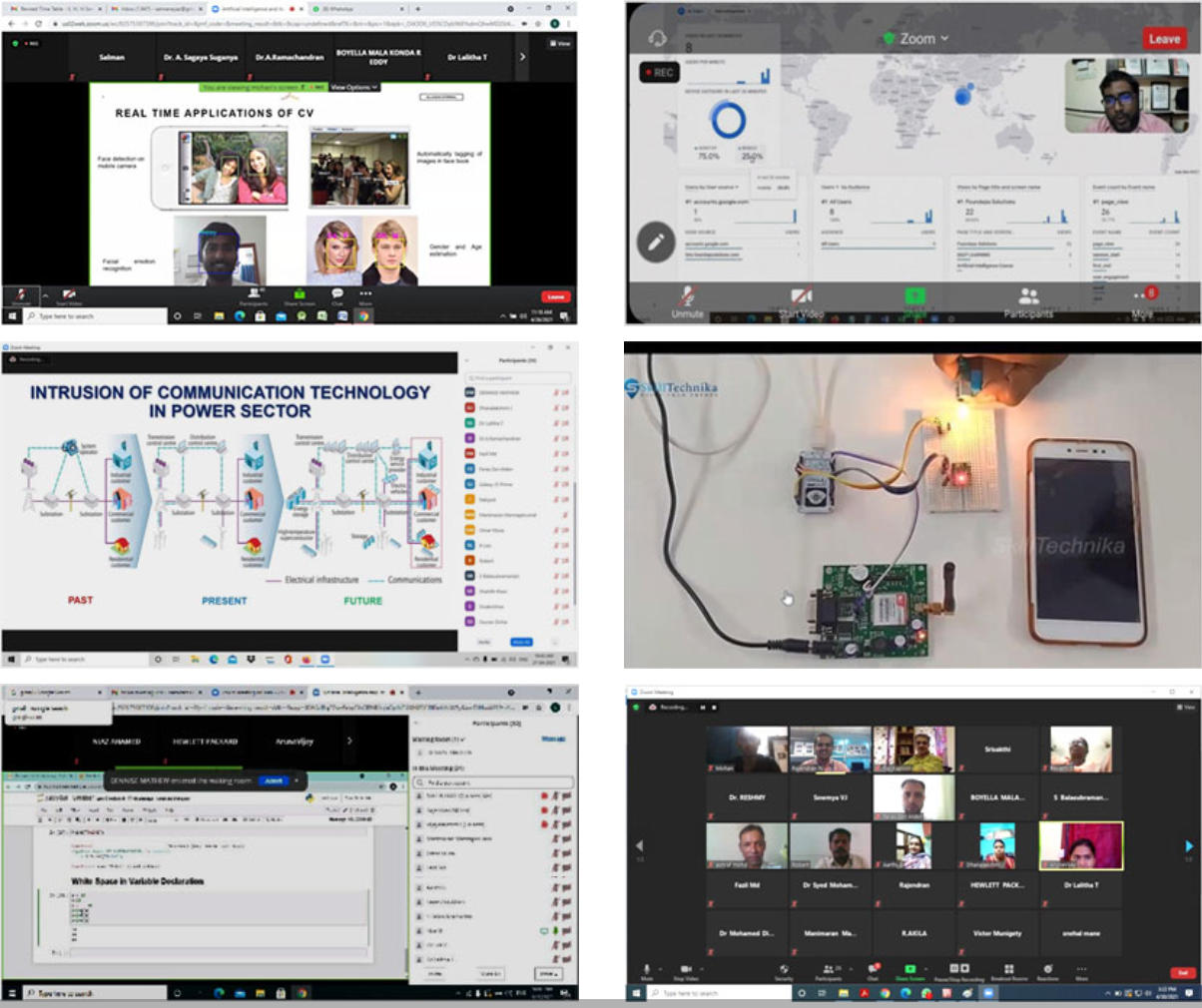Open the Chat icon in gallery view
This screenshot has height=1008, width=1202.
coord(873,970)
